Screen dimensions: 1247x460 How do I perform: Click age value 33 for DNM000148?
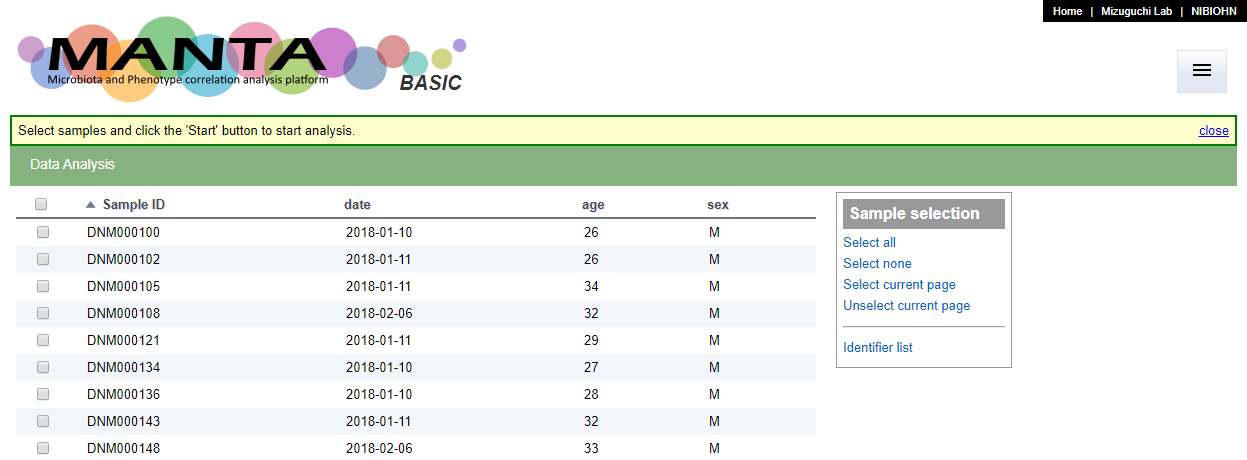tap(591, 448)
